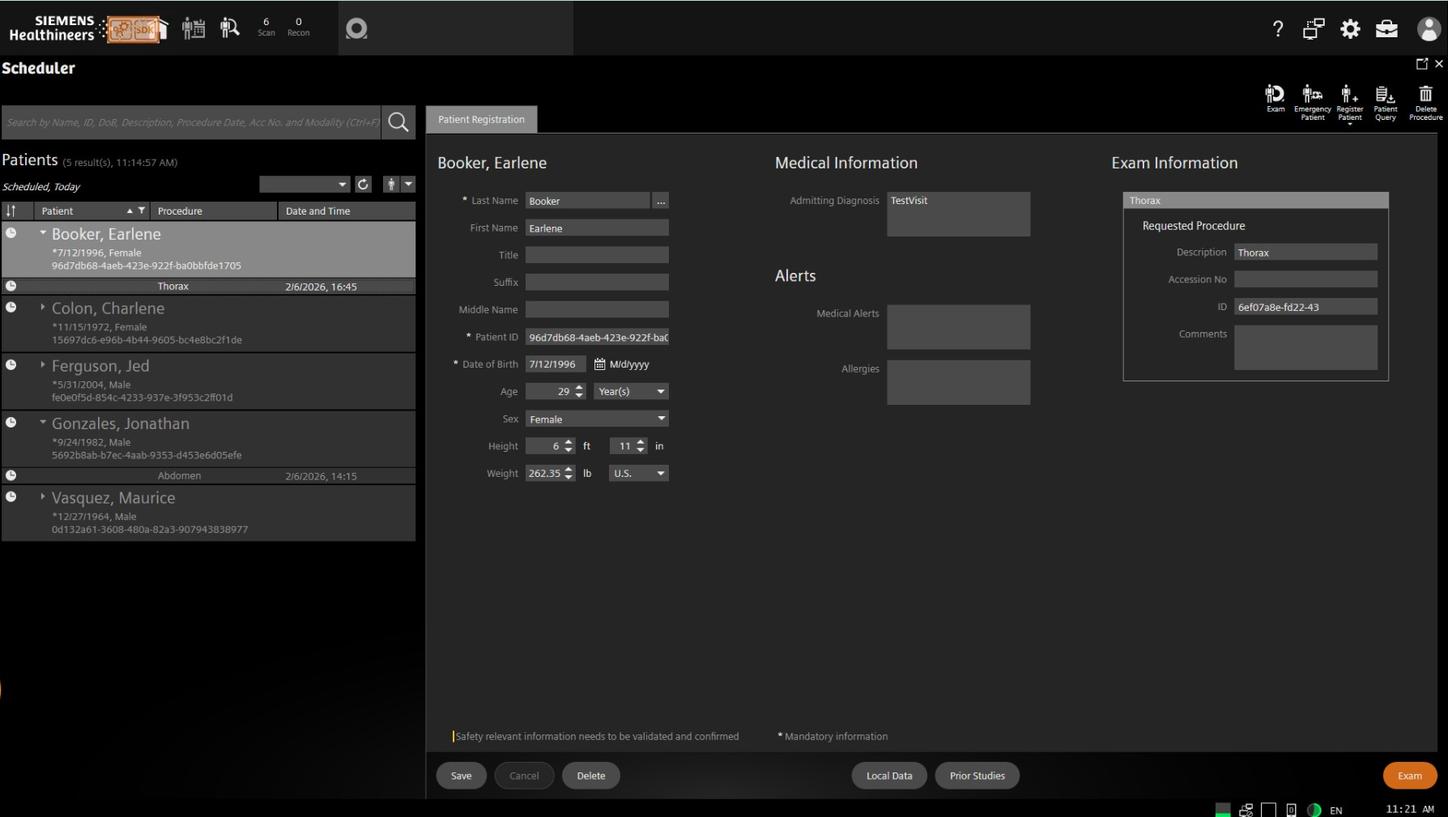Click the Admitting Diagnosis text field
This screenshot has width=1448, height=817.
(957, 214)
